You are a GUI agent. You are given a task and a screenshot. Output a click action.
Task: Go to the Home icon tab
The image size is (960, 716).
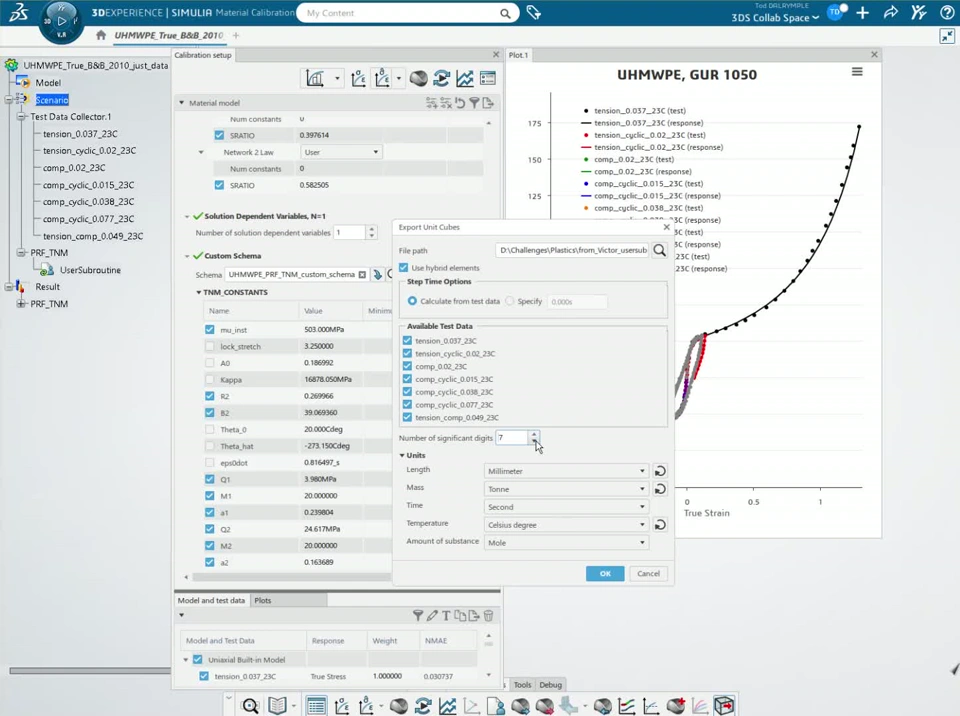(x=101, y=35)
